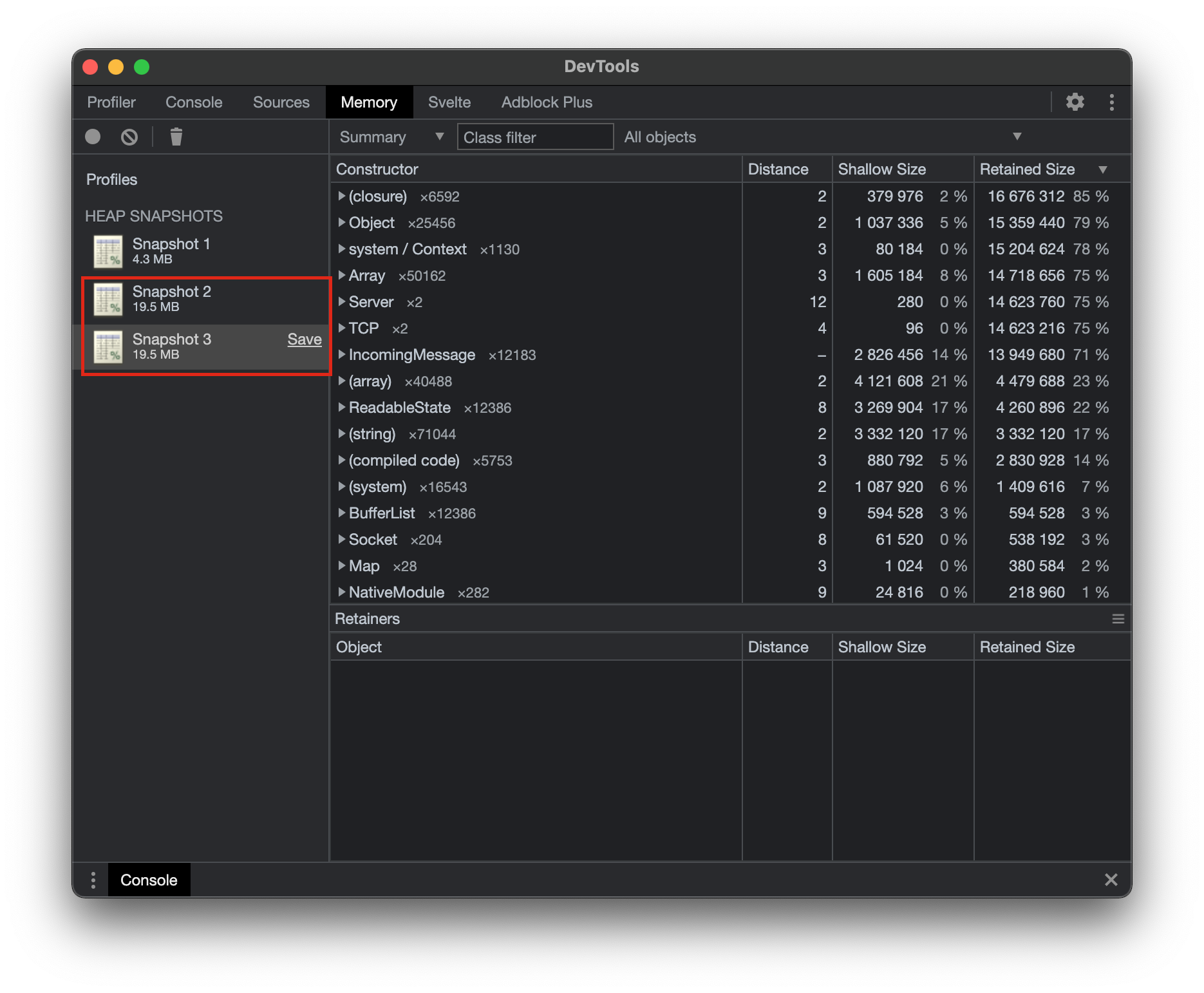Click the trash collect garbage icon

click(x=176, y=137)
